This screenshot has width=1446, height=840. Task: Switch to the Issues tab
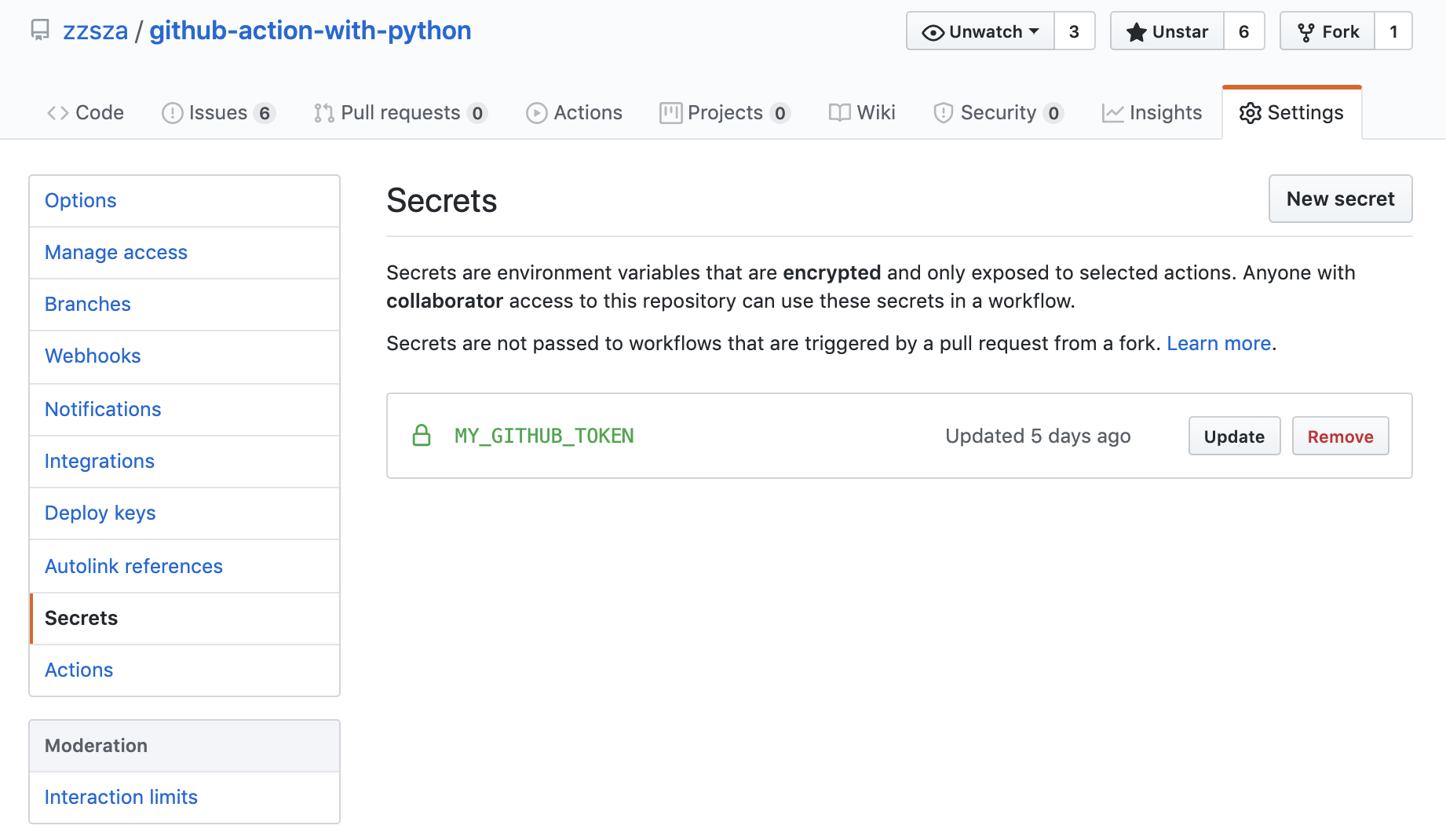pyautogui.click(x=217, y=113)
